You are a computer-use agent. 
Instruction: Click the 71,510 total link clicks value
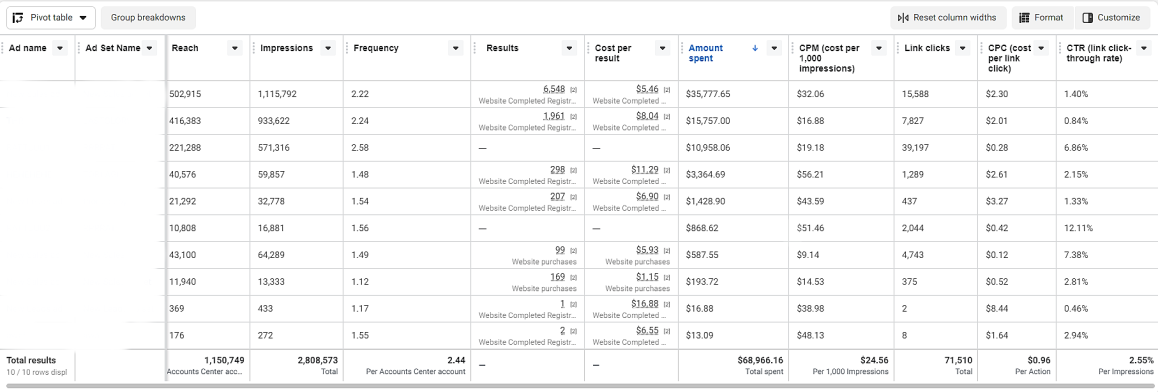click(x=959, y=360)
